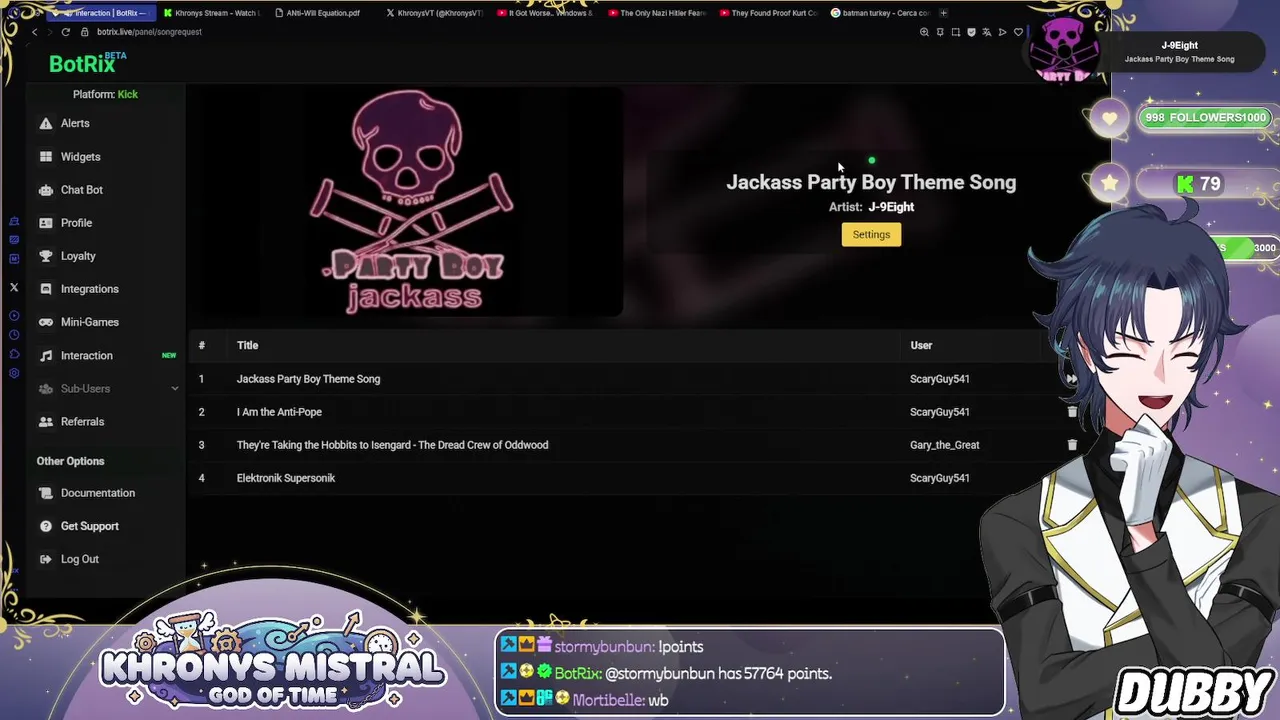This screenshot has height=720, width=1280.
Task: Click the Jackass Party Boy Theme Song heading
Action: tap(871, 182)
